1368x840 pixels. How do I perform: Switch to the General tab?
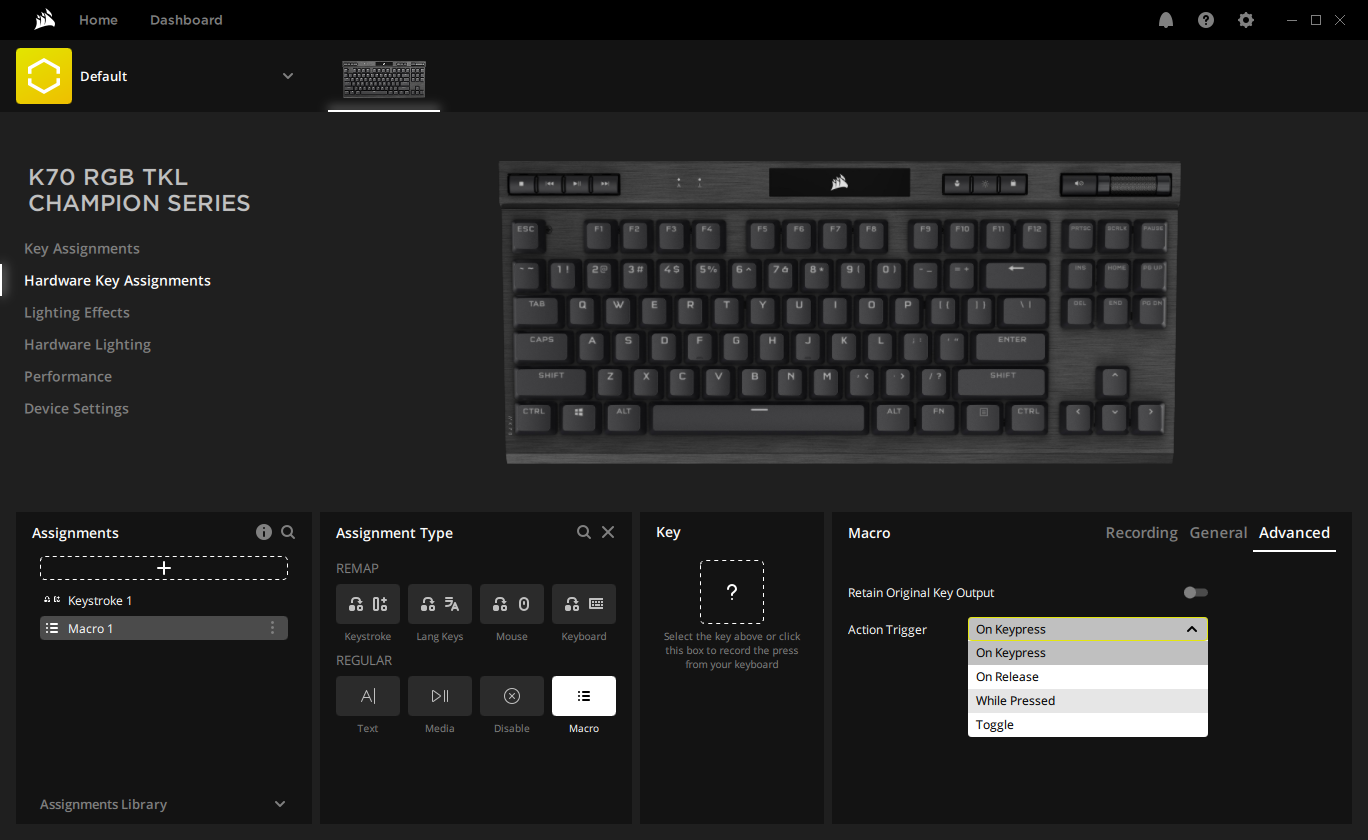point(1218,533)
